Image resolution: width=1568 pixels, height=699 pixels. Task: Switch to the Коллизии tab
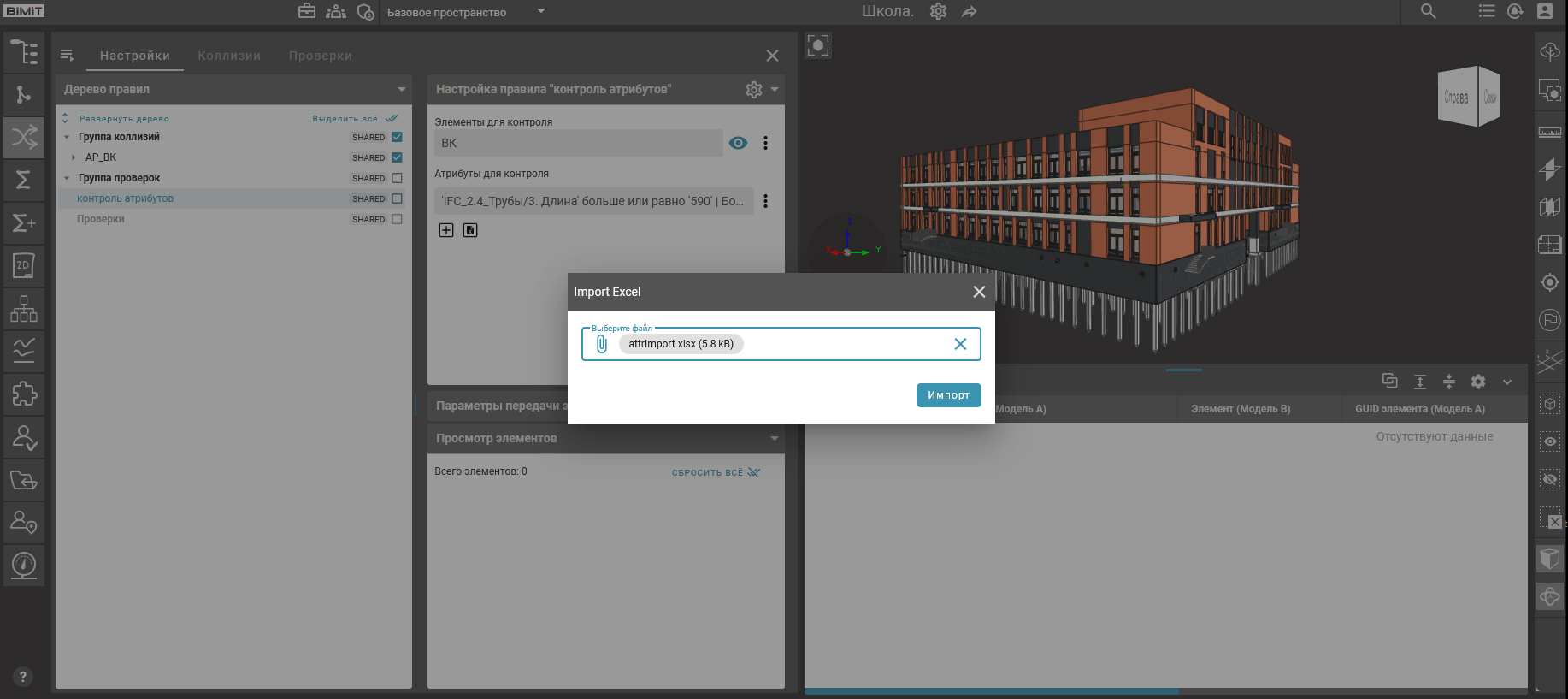pos(229,56)
